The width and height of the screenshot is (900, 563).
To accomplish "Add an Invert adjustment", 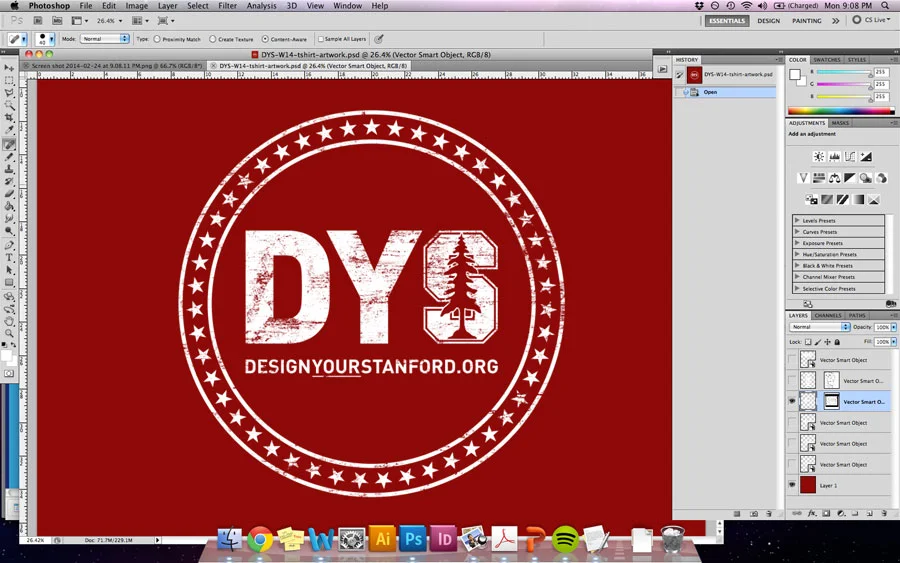I will pos(811,200).
